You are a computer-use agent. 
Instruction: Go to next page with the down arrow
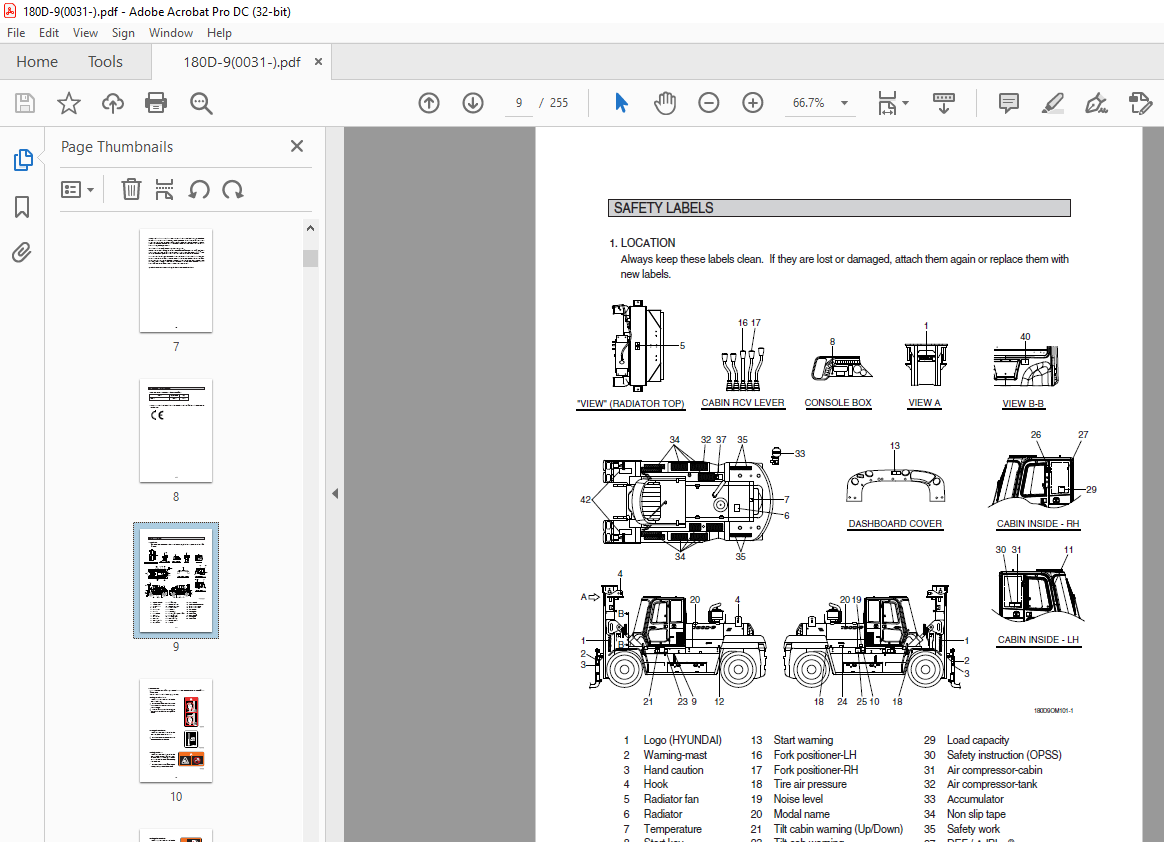[x=473, y=103]
